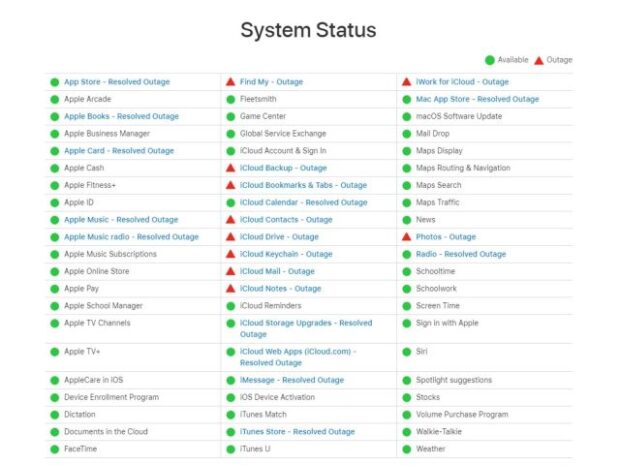This screenshot has height=465, width=620.
Task: Open Radio - Resolved Outage link
Action: point(461,254)
